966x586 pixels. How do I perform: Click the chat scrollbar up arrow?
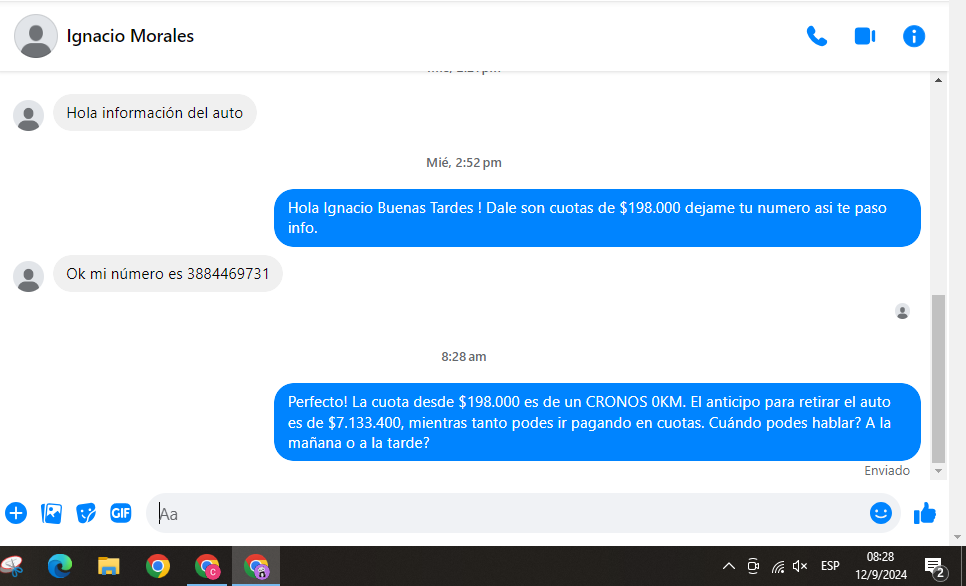[x=938, y=80]
